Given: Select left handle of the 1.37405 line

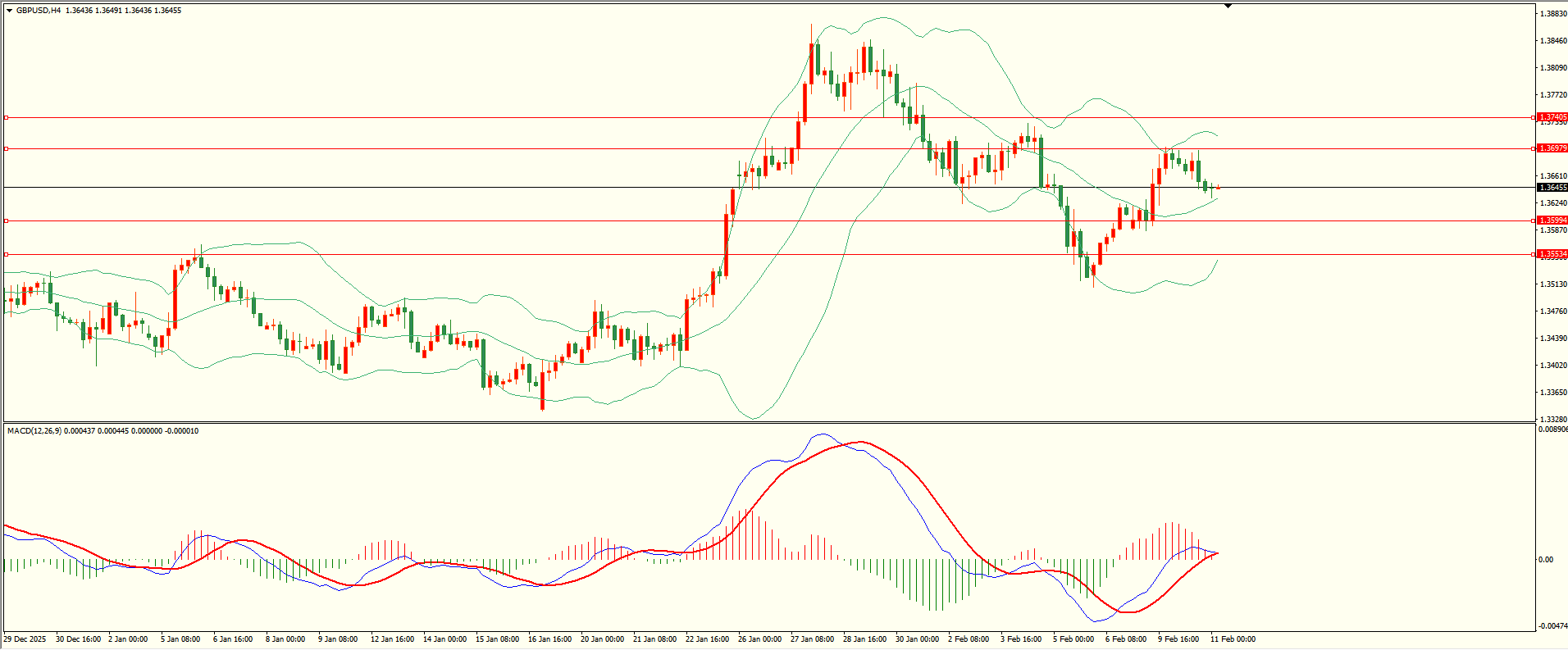Looking at the screenshot, I should click(x=7, y=118).
